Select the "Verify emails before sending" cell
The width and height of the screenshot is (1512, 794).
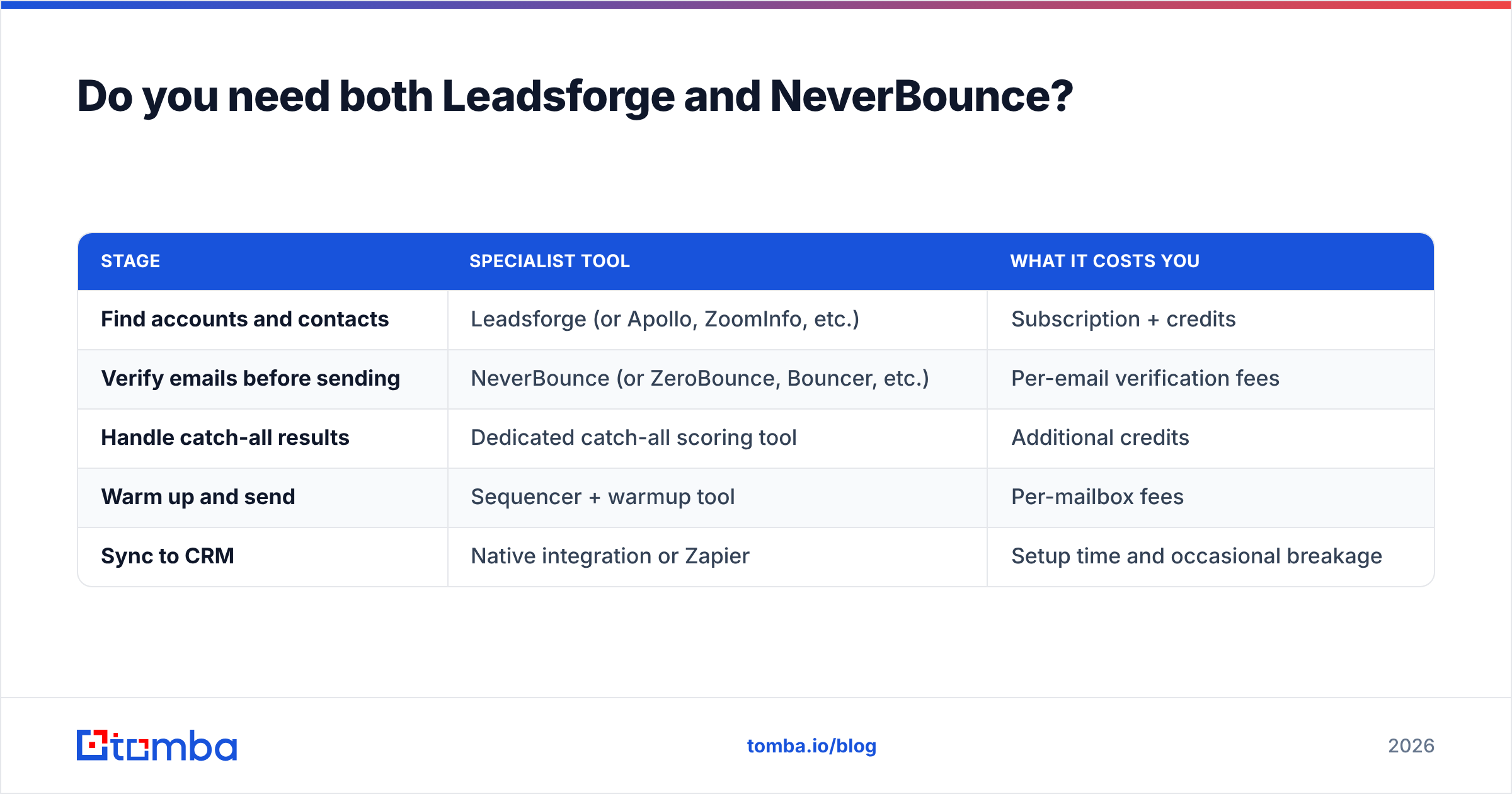pos(263,379)
